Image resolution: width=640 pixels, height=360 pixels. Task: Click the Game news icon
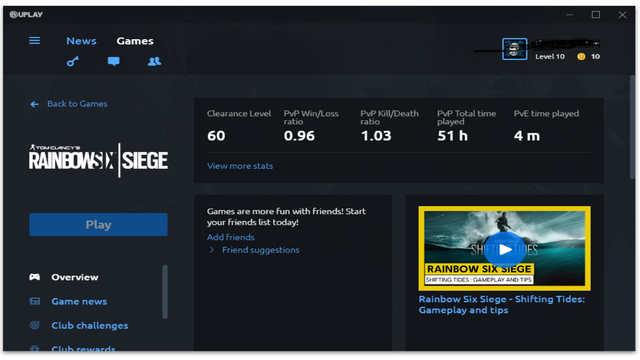pyautogui.click(x=35, y=301)
